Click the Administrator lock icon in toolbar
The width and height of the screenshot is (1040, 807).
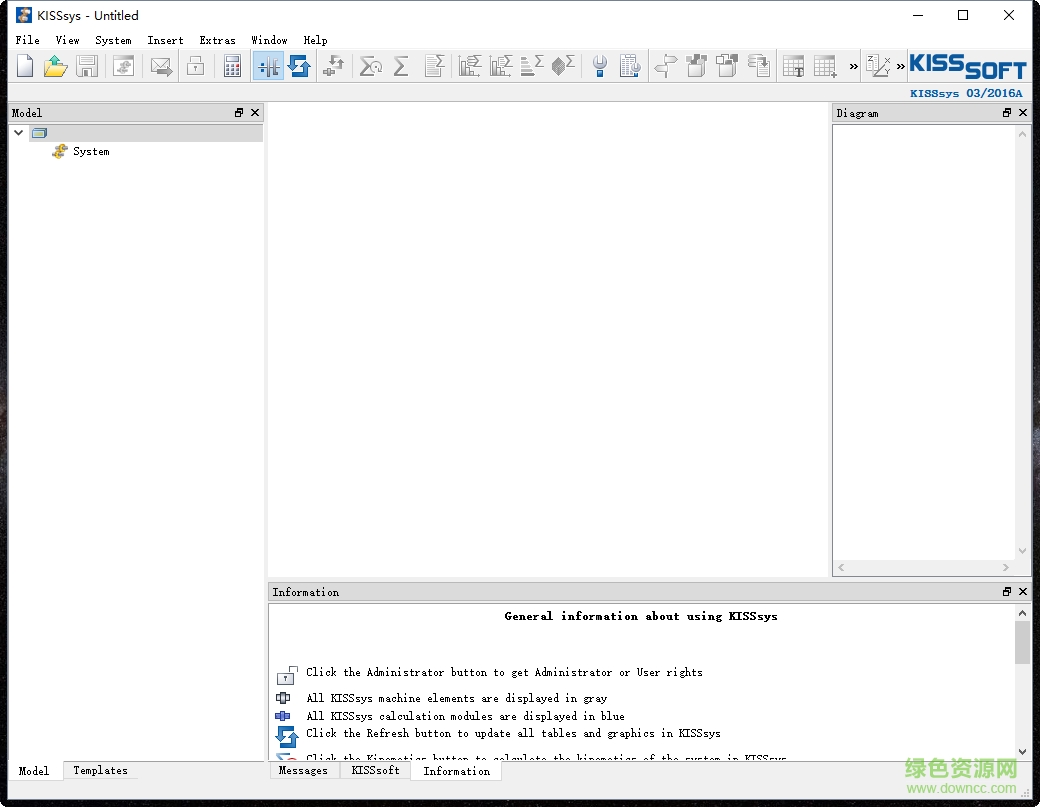(x=196, y=67)
